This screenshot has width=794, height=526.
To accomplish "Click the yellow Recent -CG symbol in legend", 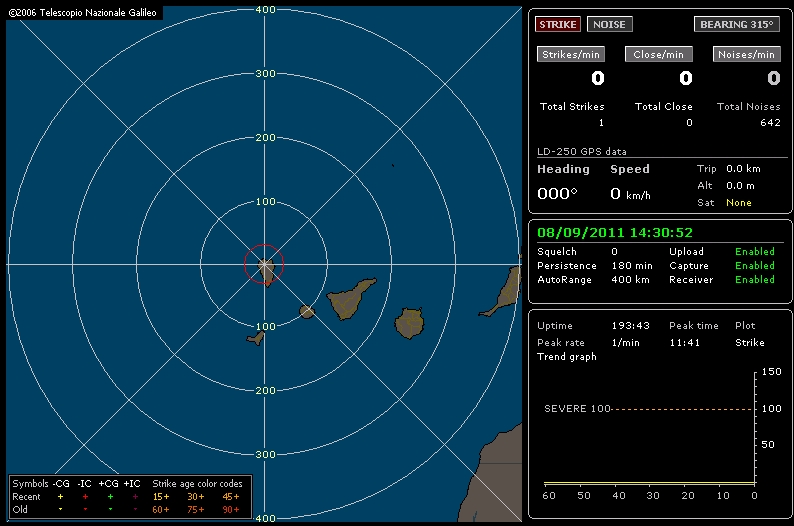I will [60, 496].
